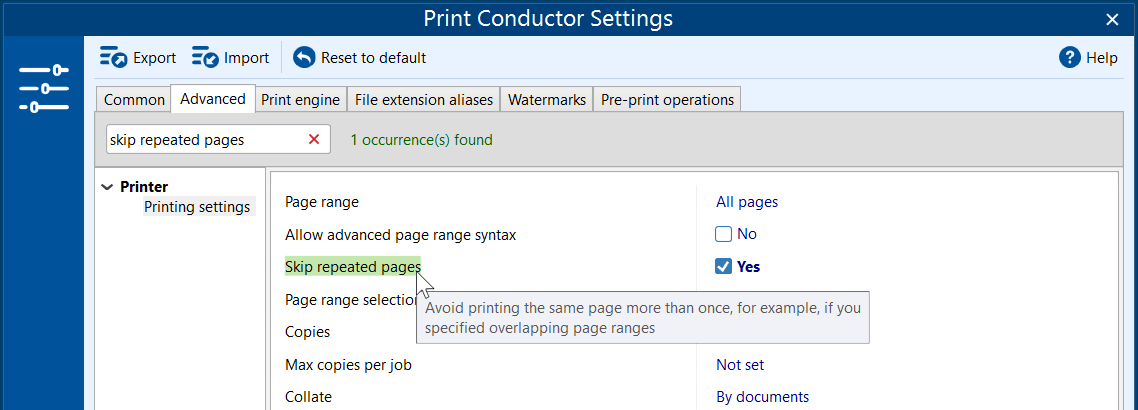Open Help via question mark icon

[1070, 58]
